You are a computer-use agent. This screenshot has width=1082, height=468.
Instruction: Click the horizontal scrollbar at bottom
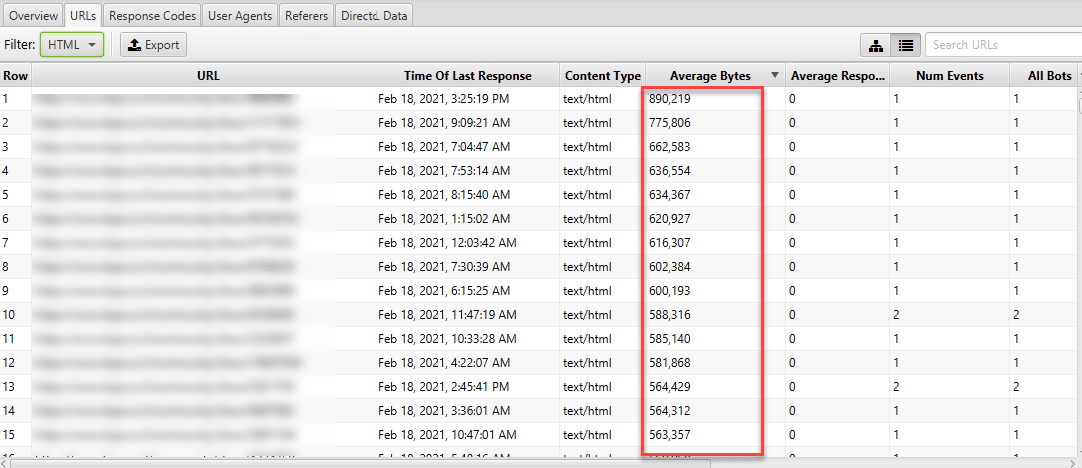[538, 463]
